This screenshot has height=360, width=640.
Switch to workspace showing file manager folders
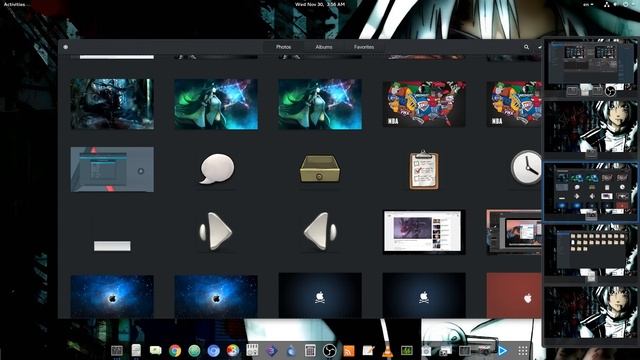(591, 252)
